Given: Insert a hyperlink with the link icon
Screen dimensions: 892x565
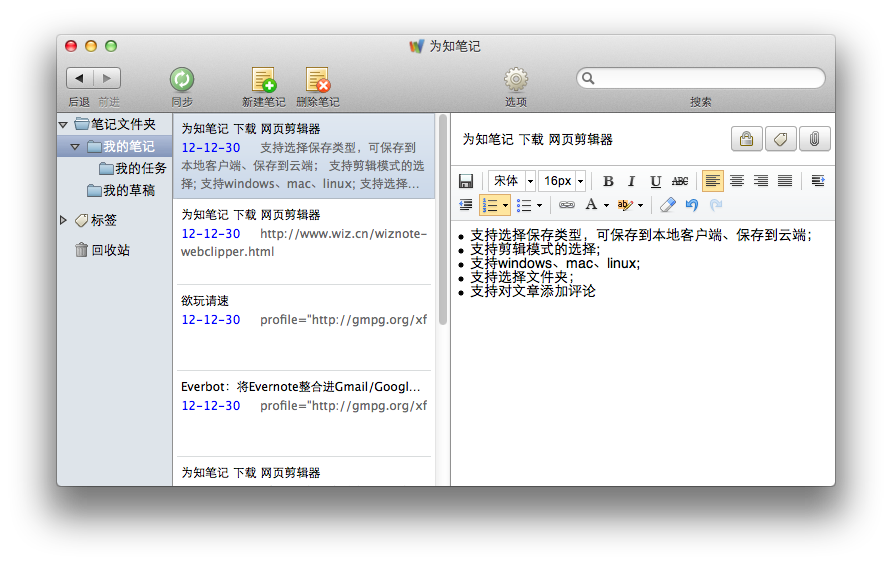Looking at the screenshot, I should pyautogui.click(x=567, y=205).
